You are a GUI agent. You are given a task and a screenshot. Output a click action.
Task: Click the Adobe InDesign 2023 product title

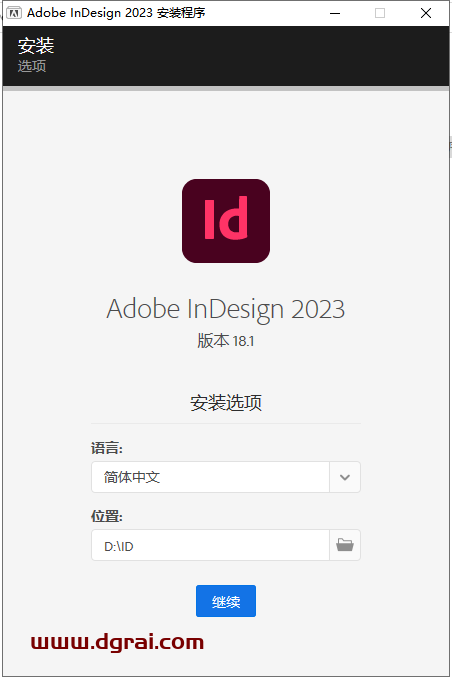(x=226, y=309)
